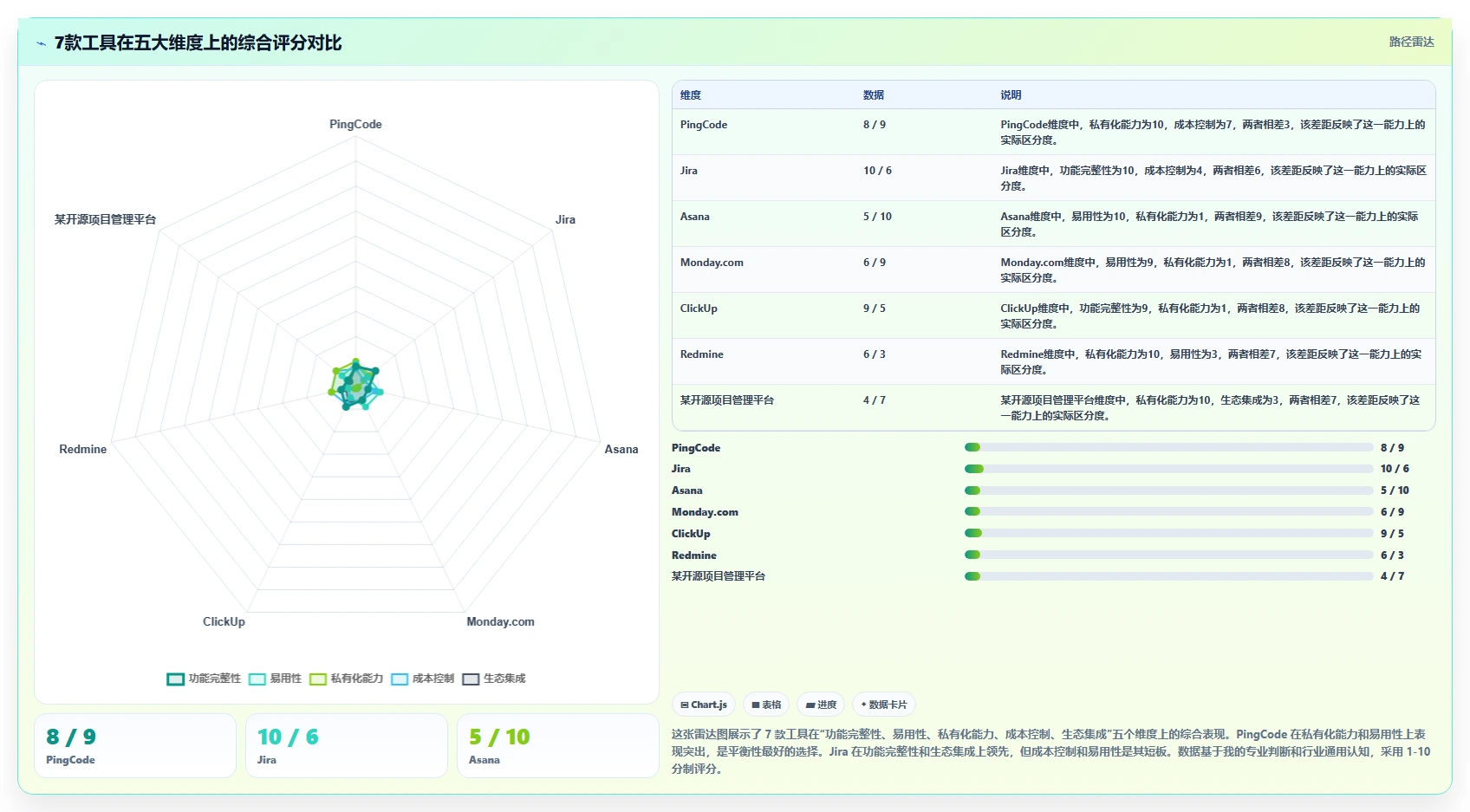The width and height of the screenshot is (1470, 812).
Task: Click the ClickUp progress bar
Action: point(1169,533)
